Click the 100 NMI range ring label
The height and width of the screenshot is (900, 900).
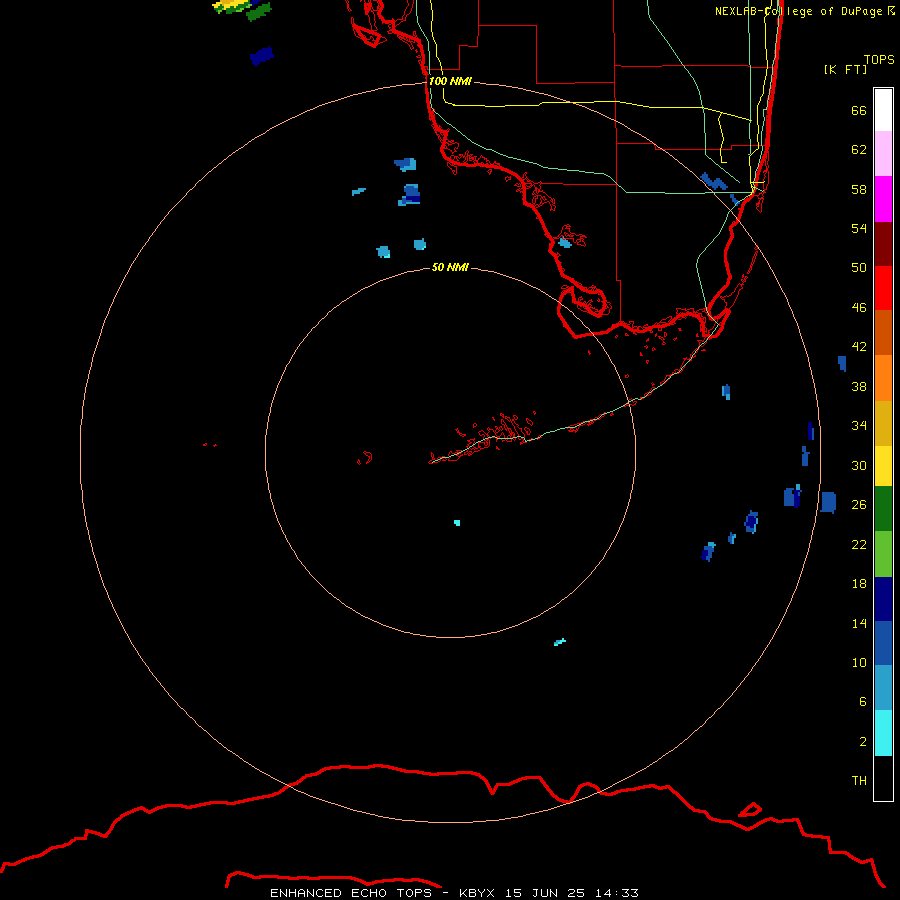(450, 81)
